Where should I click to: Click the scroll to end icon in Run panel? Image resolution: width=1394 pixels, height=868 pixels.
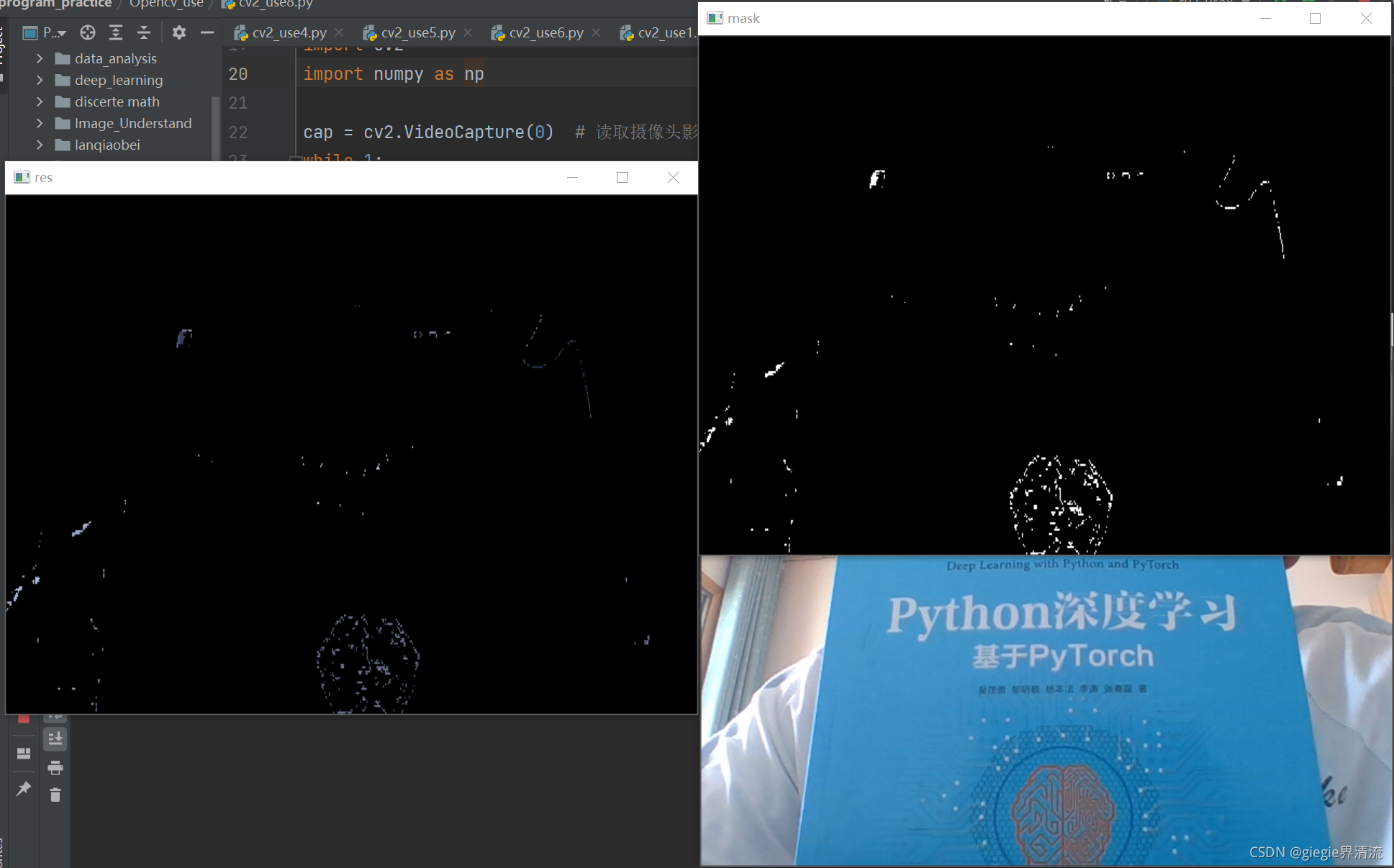click(x=55, y=739)
